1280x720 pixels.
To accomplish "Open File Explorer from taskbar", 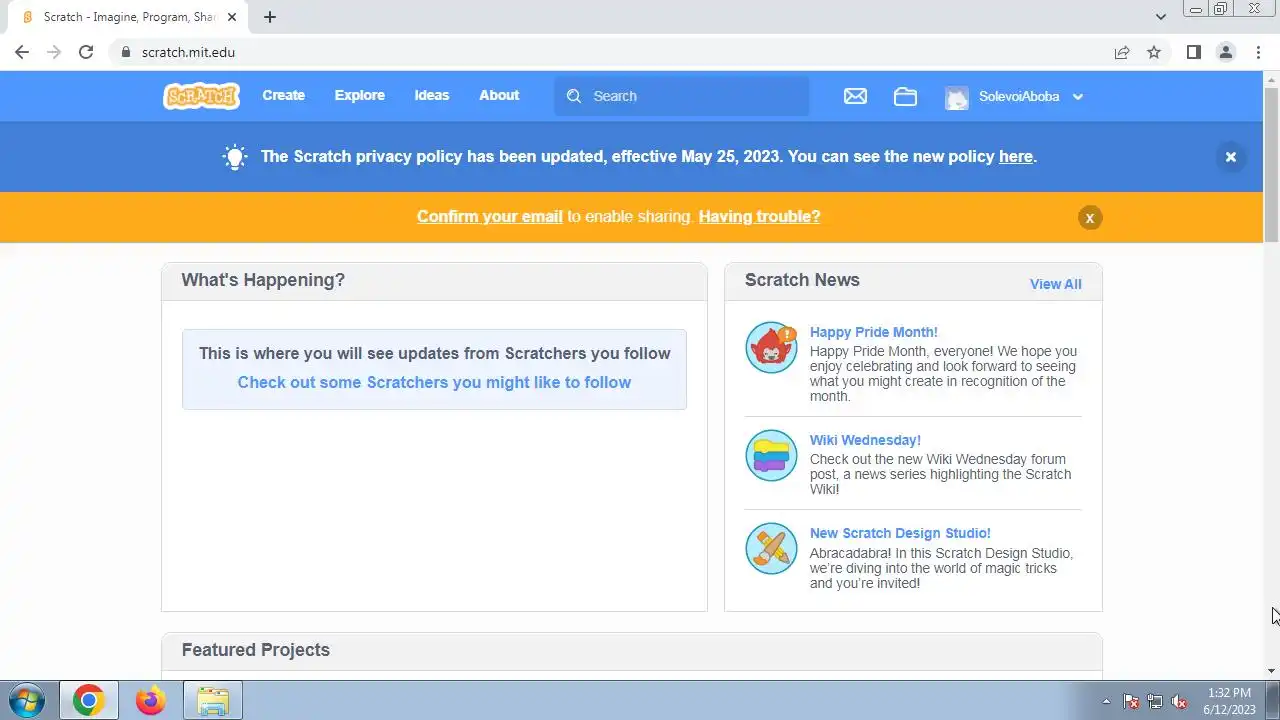I will pos(213,701).
